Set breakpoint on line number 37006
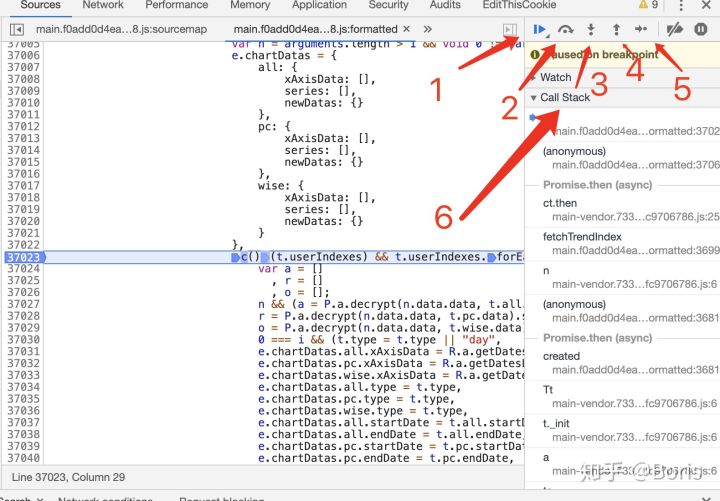720x501 pixels. pos(24,56)
